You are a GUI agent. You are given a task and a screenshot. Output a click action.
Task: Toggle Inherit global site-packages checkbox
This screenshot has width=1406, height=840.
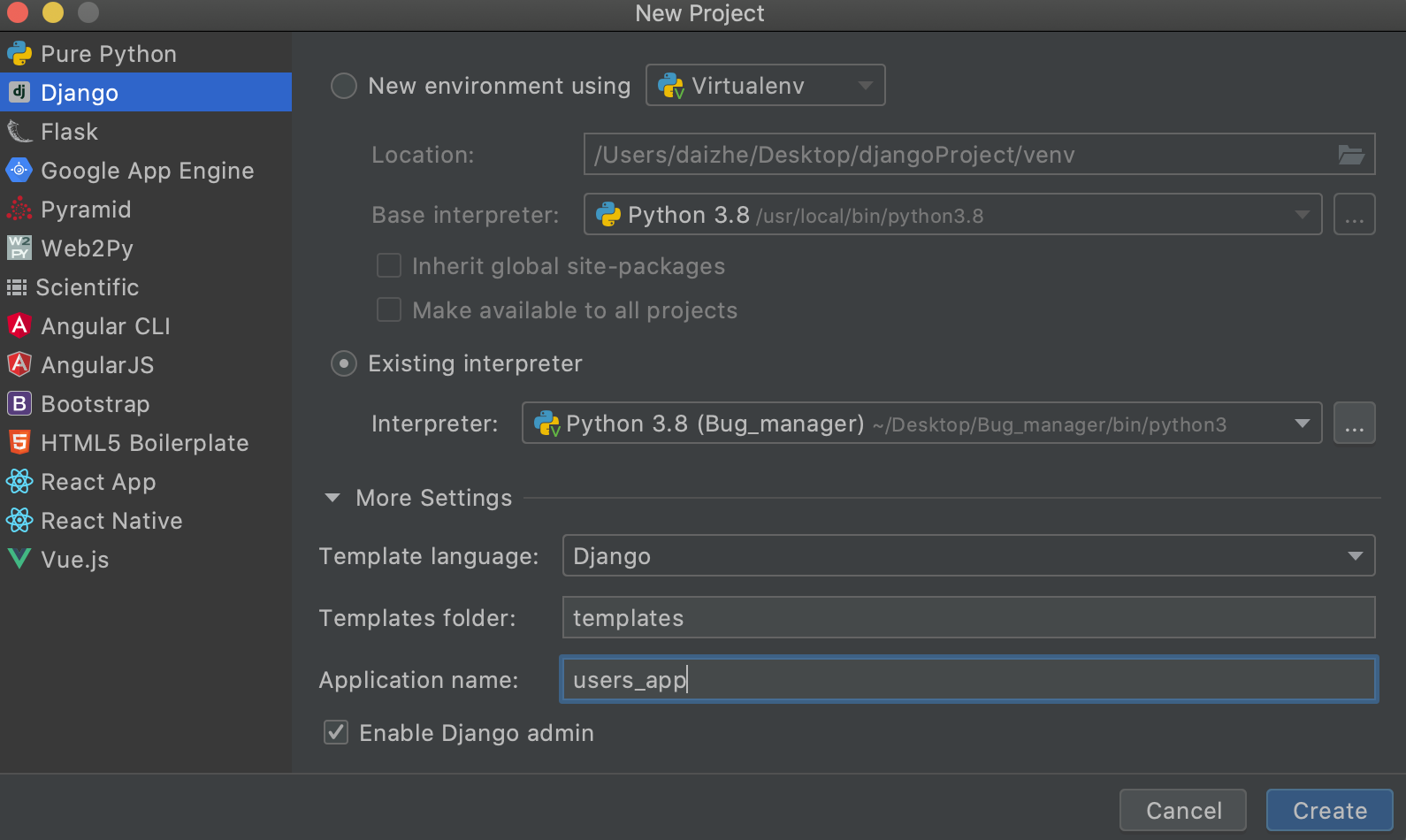389,265
